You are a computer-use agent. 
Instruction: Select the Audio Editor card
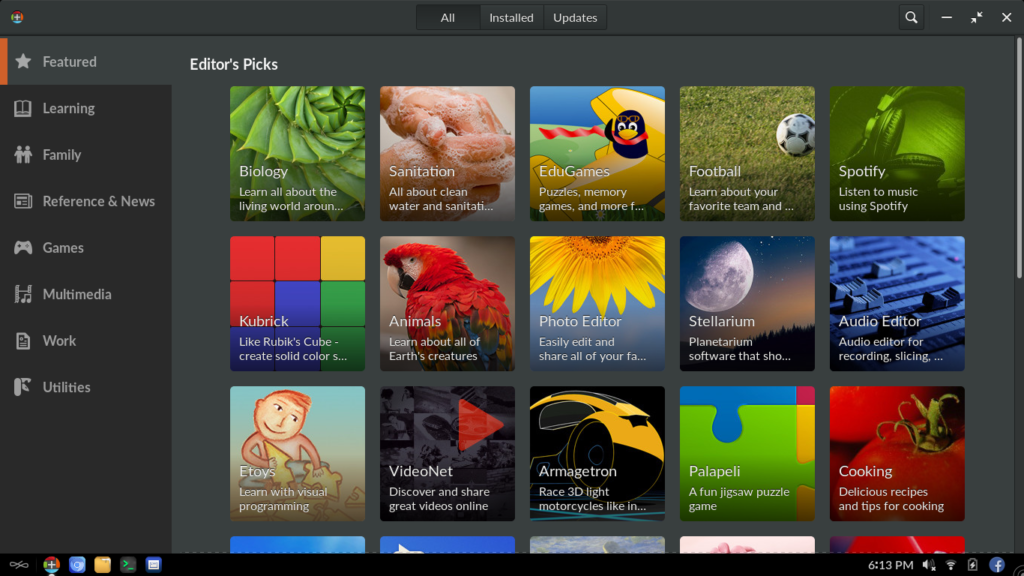(897, 304)
